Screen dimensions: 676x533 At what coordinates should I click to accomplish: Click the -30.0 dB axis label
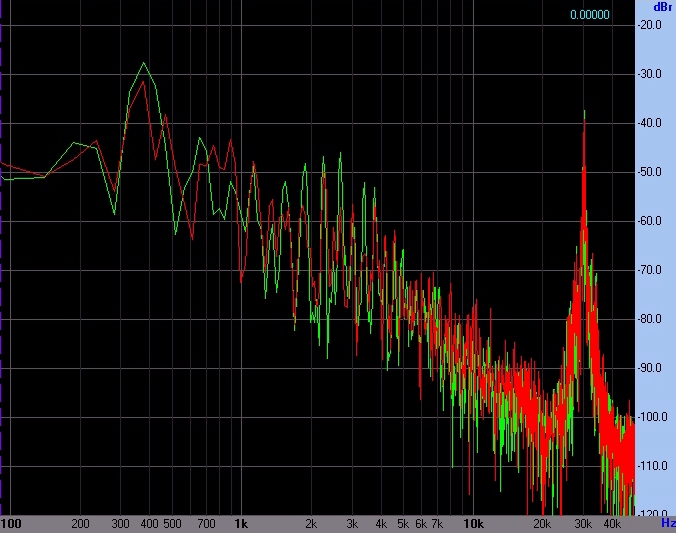pos(649,74)
